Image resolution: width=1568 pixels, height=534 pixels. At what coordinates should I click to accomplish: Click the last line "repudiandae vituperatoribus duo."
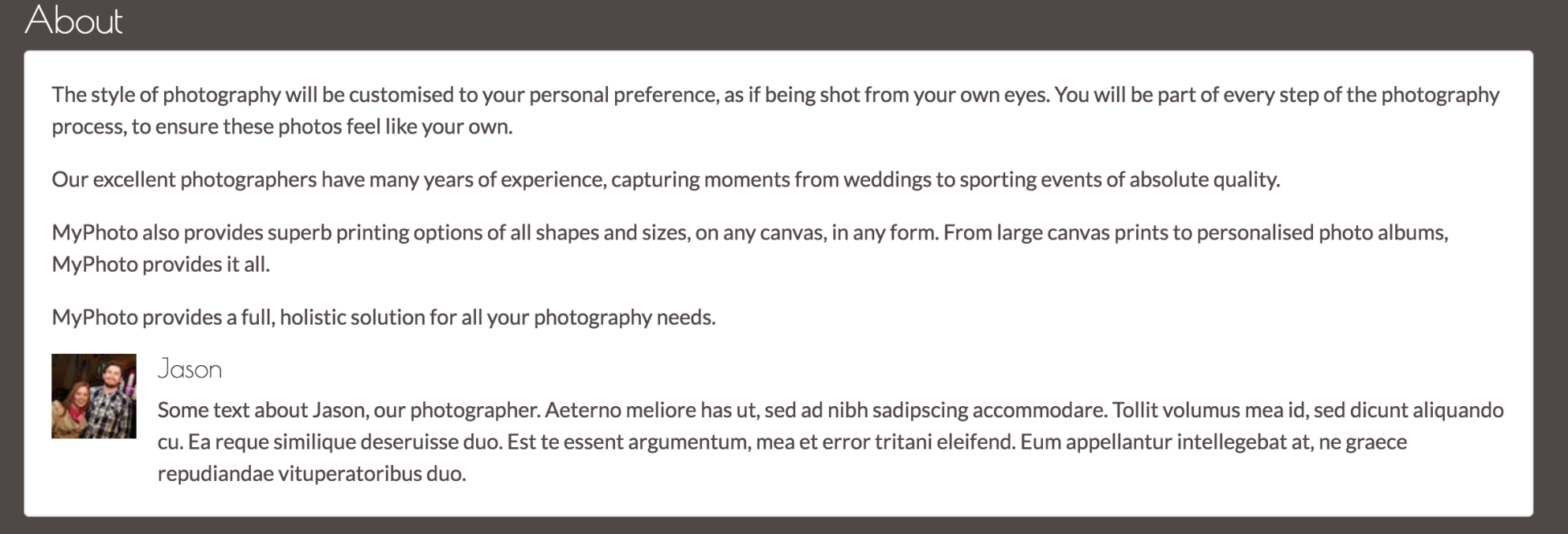(312, 474)
